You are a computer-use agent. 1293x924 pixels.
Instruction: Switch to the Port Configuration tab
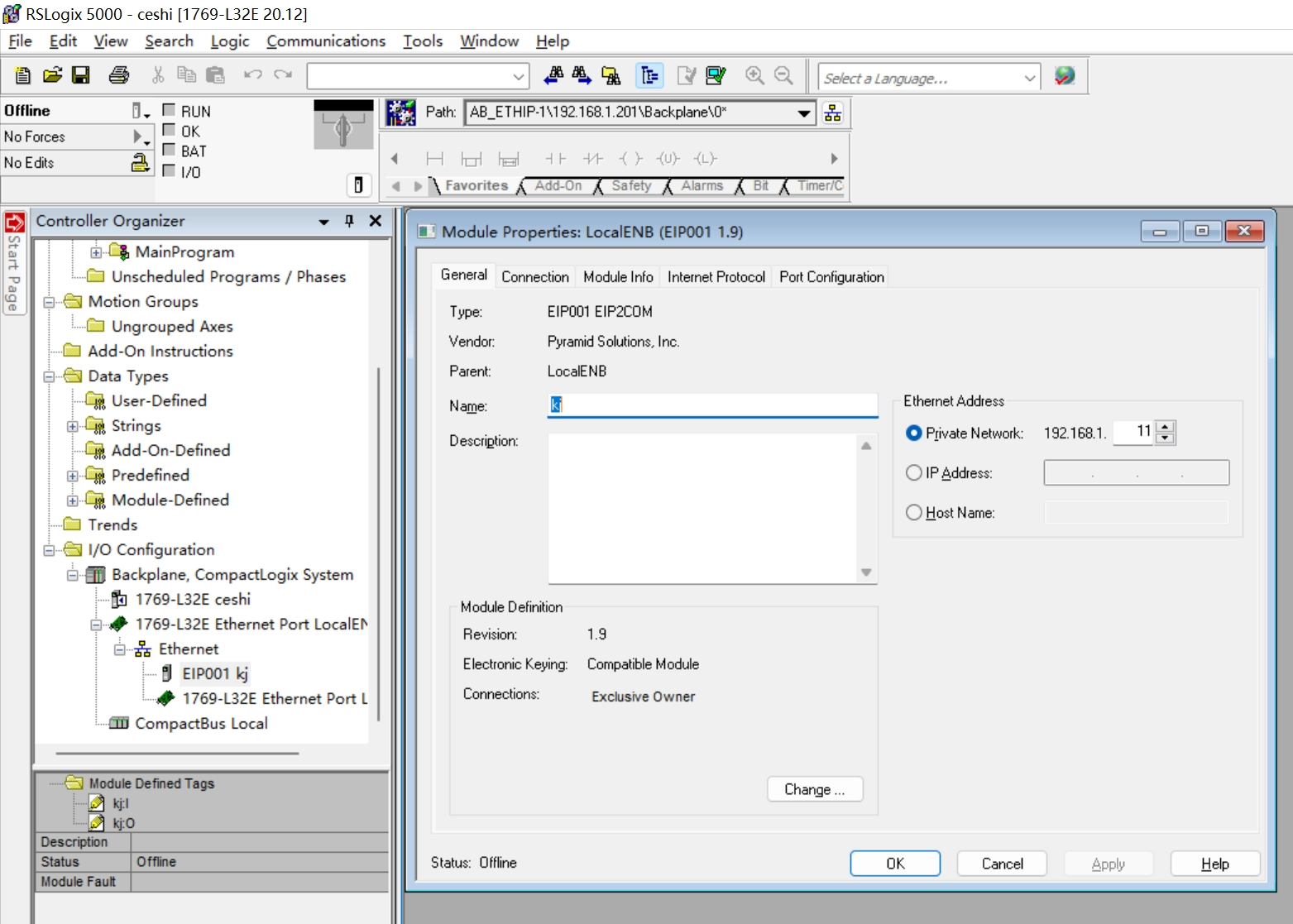tap(831, 277)
